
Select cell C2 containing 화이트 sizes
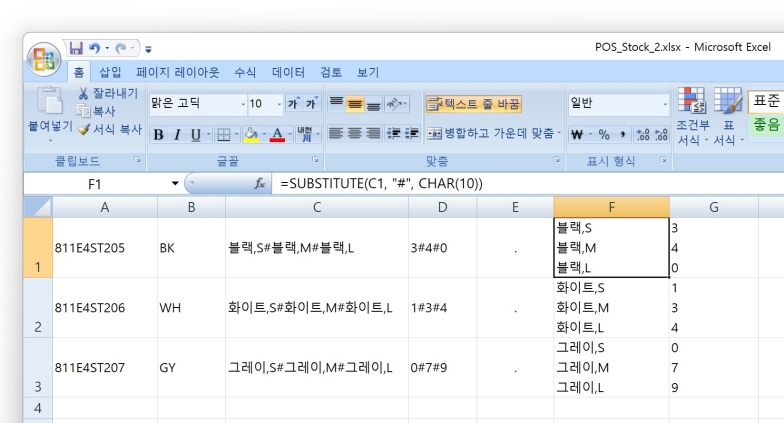pos(316,308)
